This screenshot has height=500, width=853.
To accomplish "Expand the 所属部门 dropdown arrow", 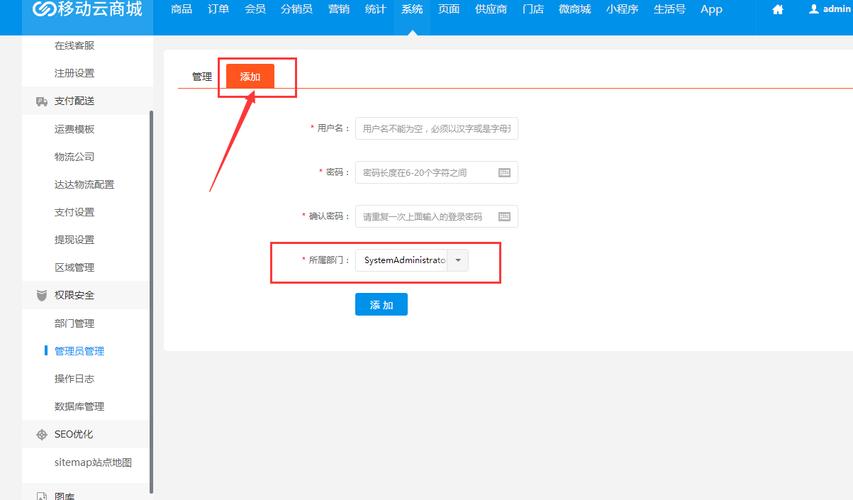I will pyautogui.click(x=458, y=261).
